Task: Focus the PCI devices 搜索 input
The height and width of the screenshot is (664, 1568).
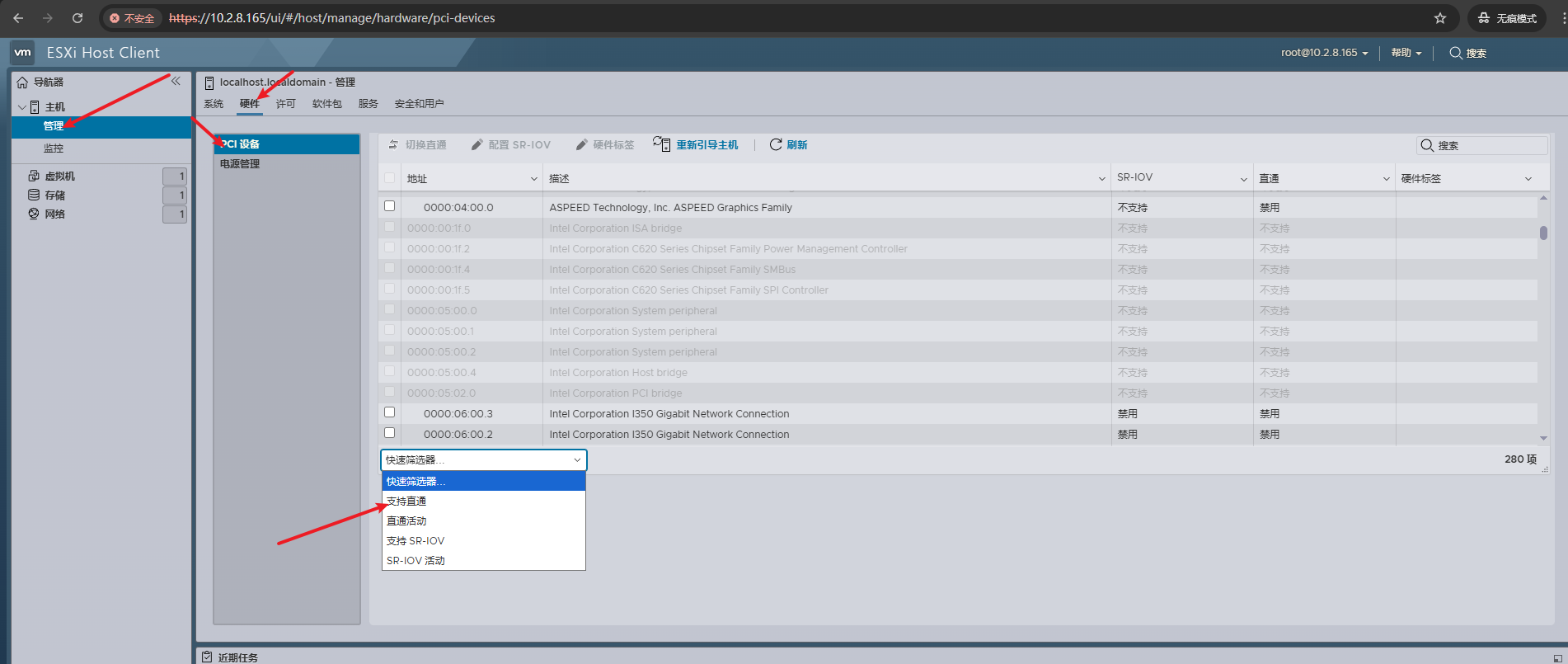Action: [x=1482, y=145]
